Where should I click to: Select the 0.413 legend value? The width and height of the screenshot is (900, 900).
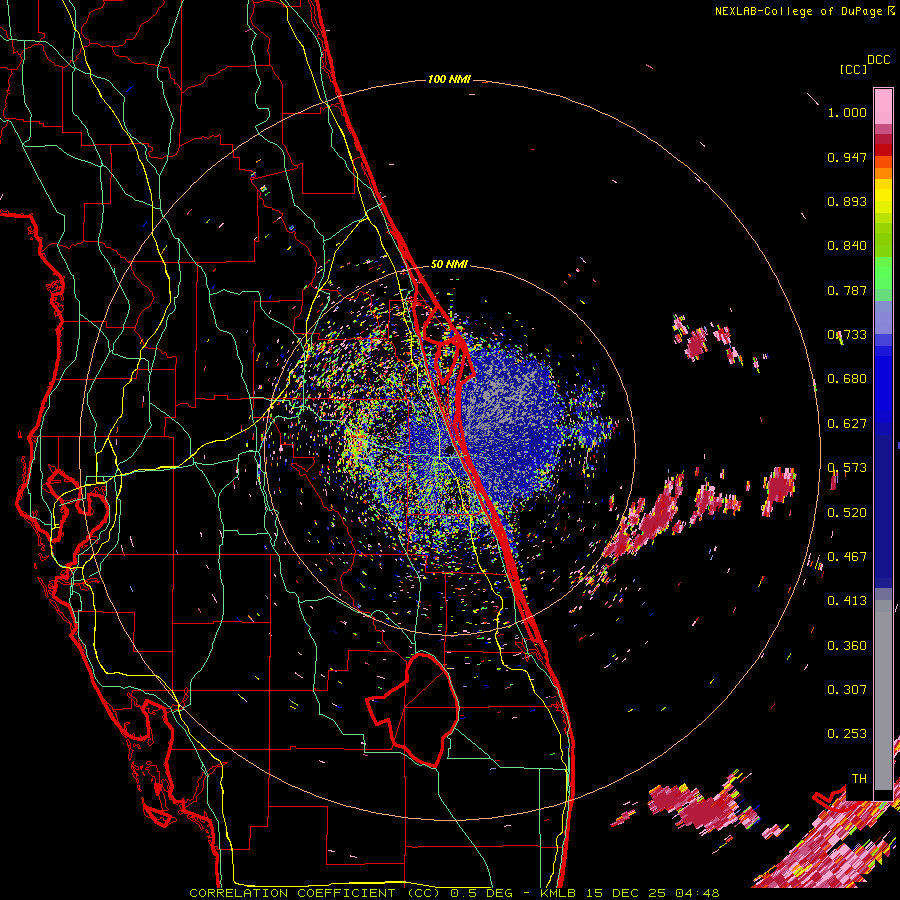coord(847,601)
